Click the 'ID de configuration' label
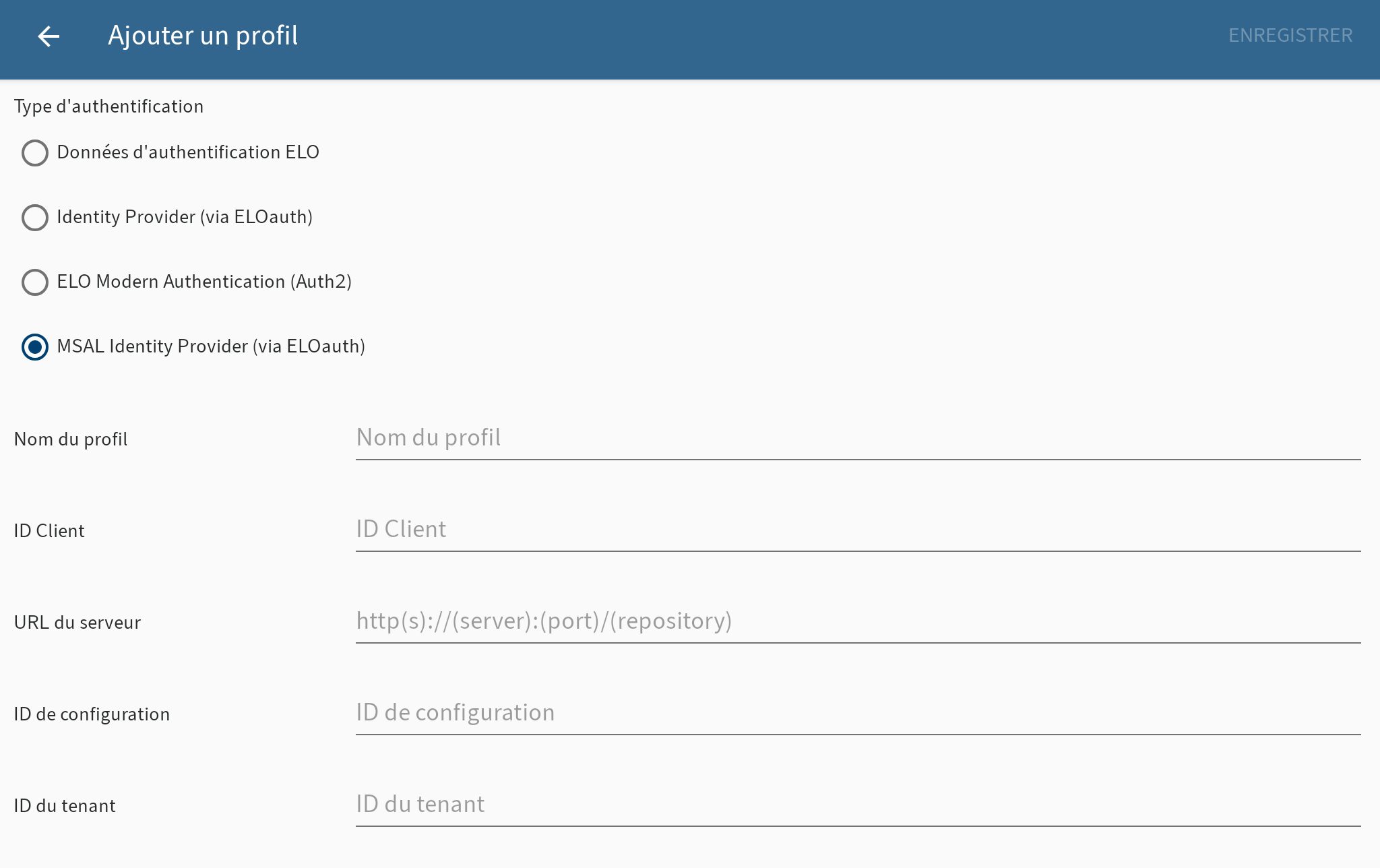1380x868 pixels. (92, 714)
